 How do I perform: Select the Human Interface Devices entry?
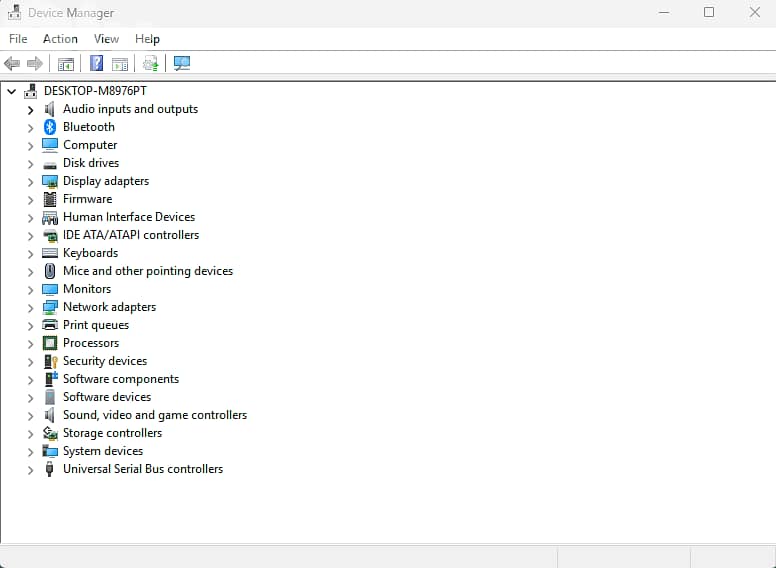click(128, 217)
